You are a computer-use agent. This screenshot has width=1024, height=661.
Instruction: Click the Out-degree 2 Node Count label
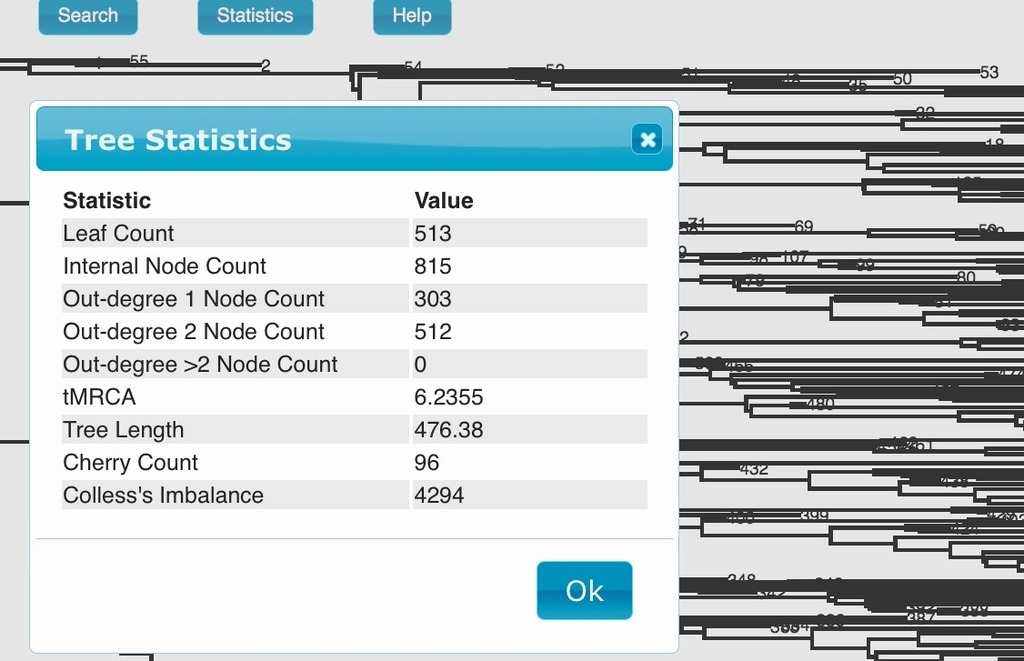[193, 331]
